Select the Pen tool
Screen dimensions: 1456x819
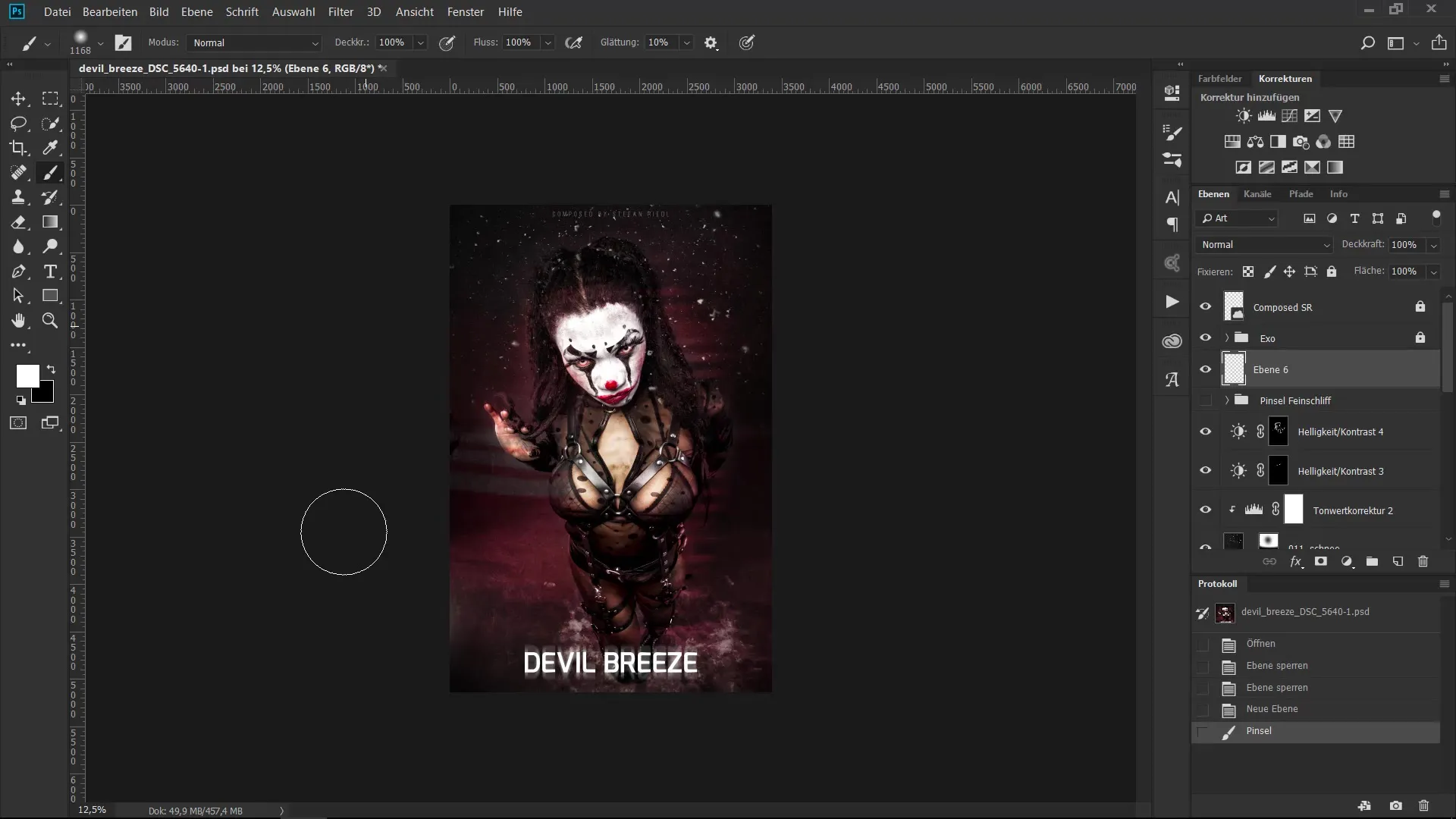click(x=18, y=271)
